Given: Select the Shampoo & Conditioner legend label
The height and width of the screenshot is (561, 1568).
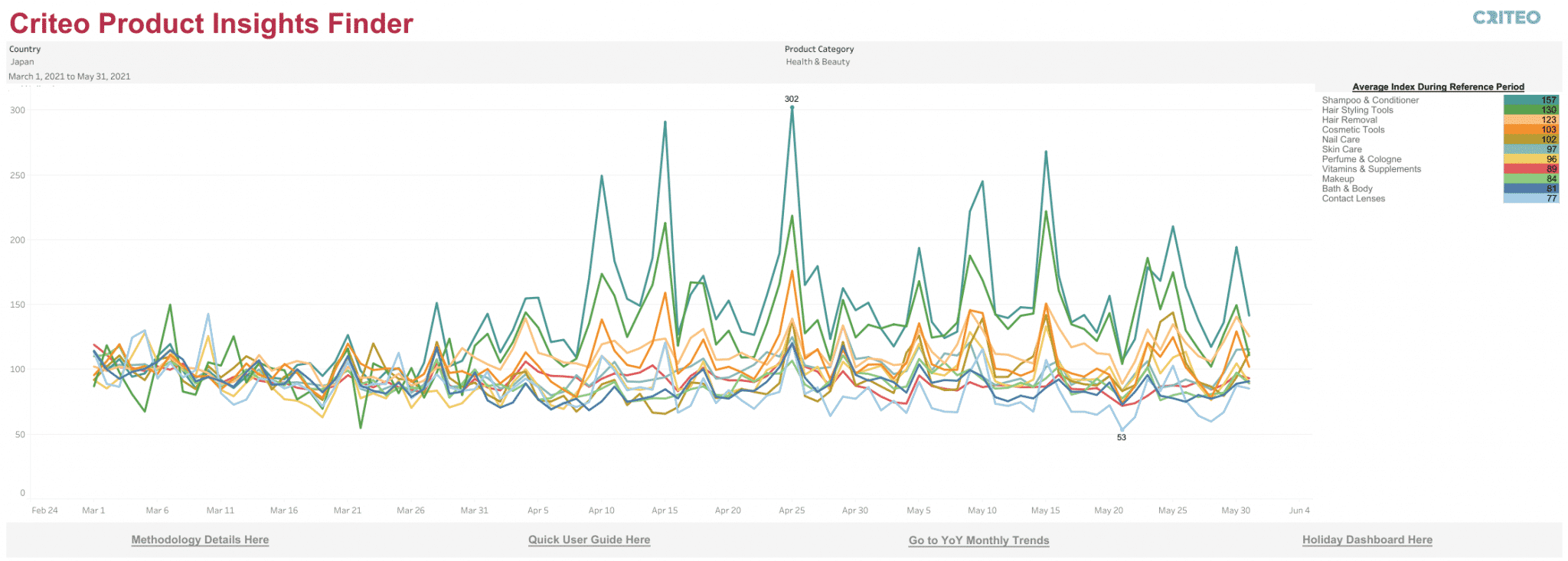Looking at the screenshot, I should 1370,100.
